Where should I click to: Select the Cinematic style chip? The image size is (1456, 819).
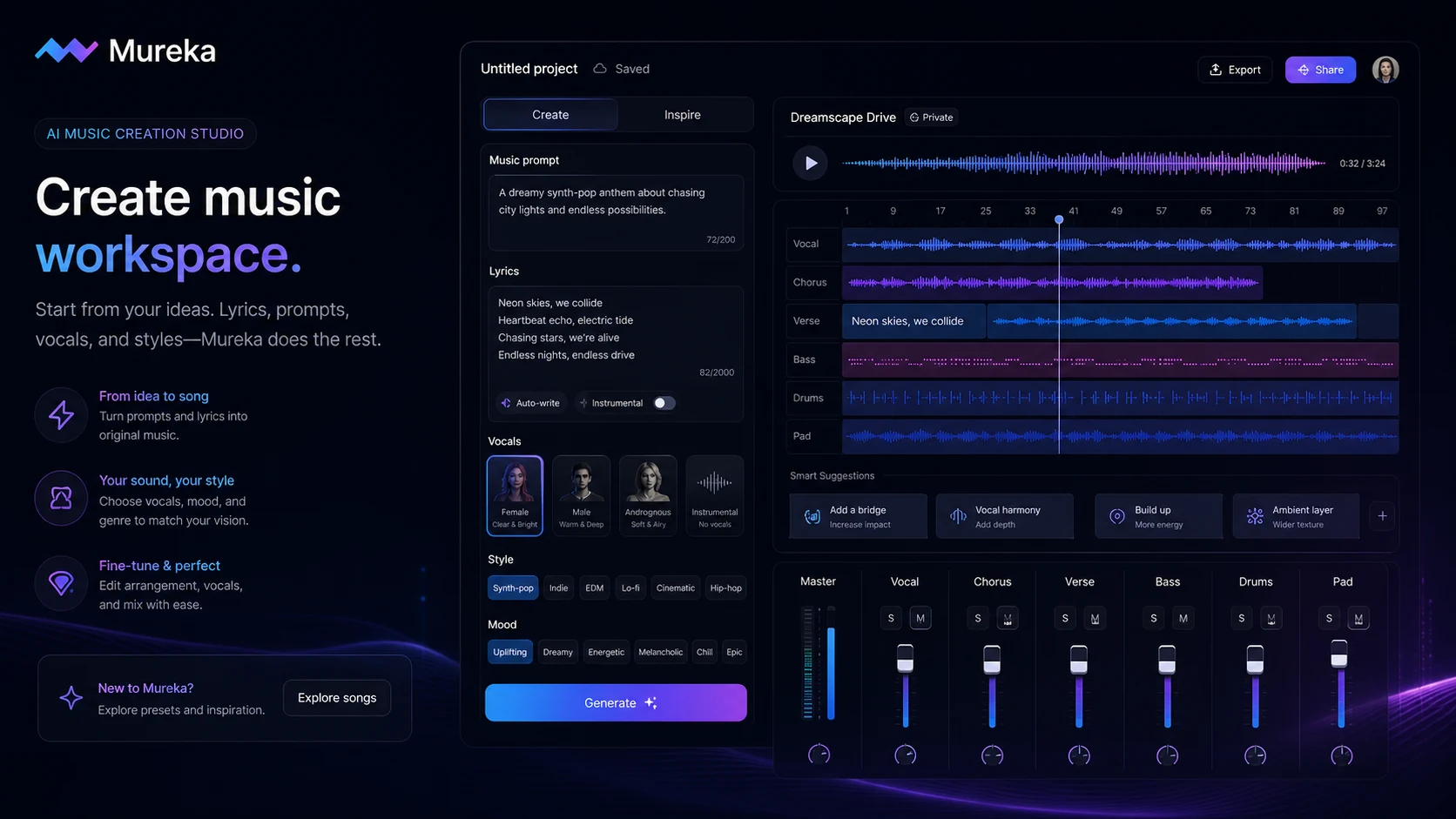point(676,588)
